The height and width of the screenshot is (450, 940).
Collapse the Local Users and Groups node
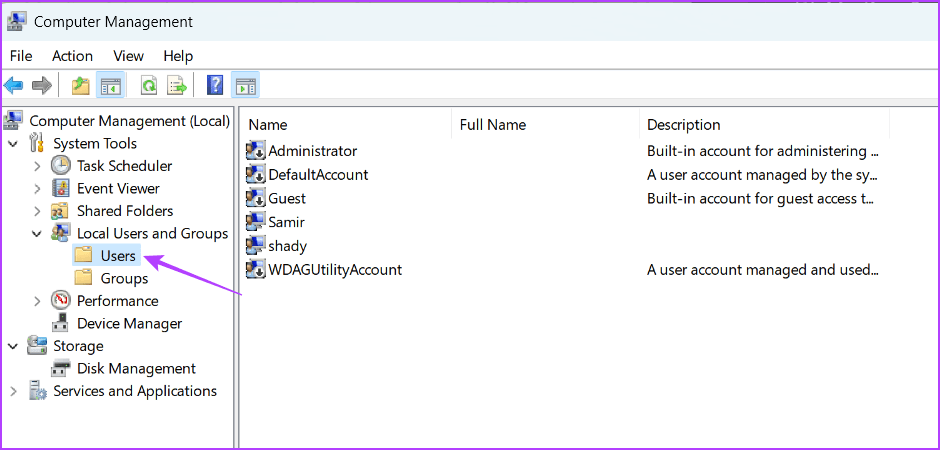point(37,234)
